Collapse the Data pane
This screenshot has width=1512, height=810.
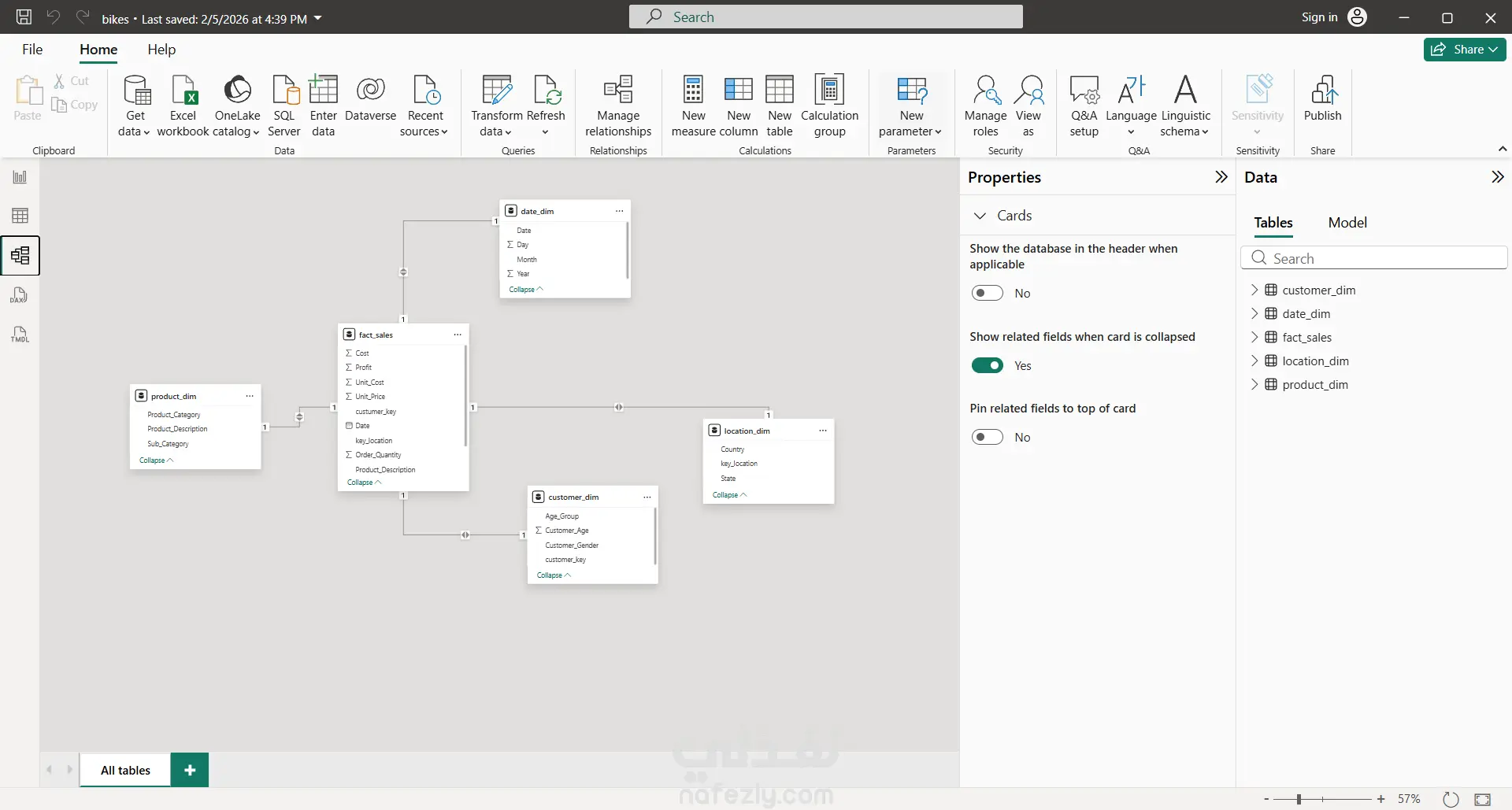pyautogui.click(x=1497, y=177)
